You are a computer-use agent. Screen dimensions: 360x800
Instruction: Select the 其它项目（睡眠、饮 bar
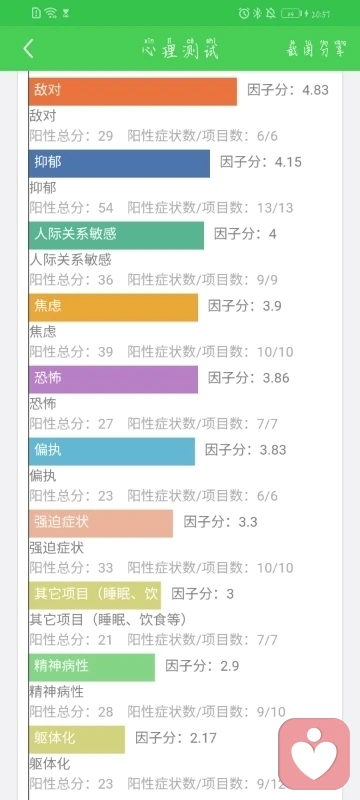coord(95,595)
